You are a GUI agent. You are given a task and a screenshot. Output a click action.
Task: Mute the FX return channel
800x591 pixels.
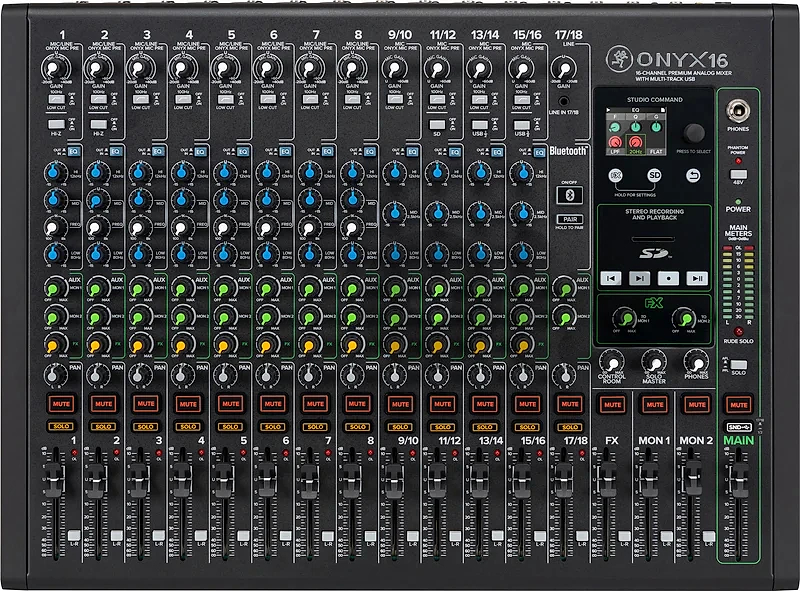click(x=612, y=404)
